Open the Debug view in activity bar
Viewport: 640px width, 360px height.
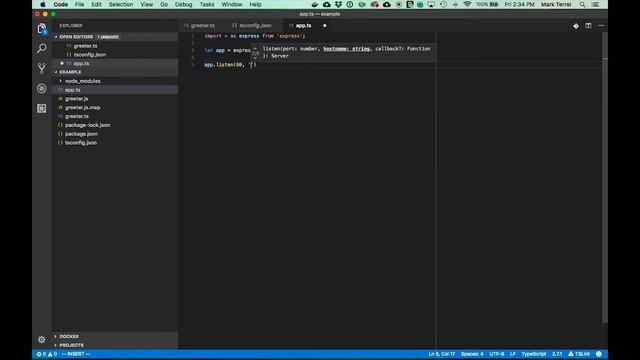click(42, 88)
